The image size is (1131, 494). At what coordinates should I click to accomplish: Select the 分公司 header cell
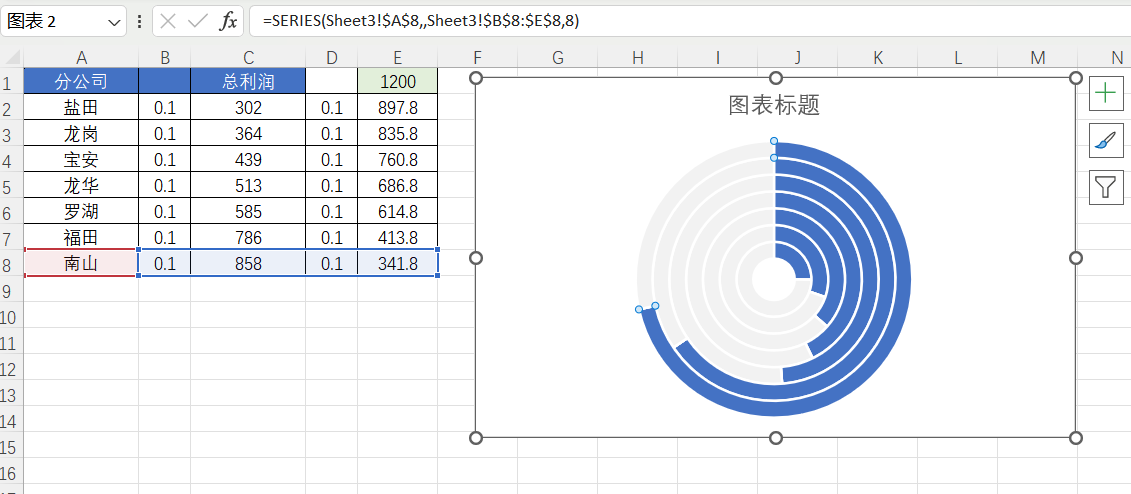click(81, 82)
